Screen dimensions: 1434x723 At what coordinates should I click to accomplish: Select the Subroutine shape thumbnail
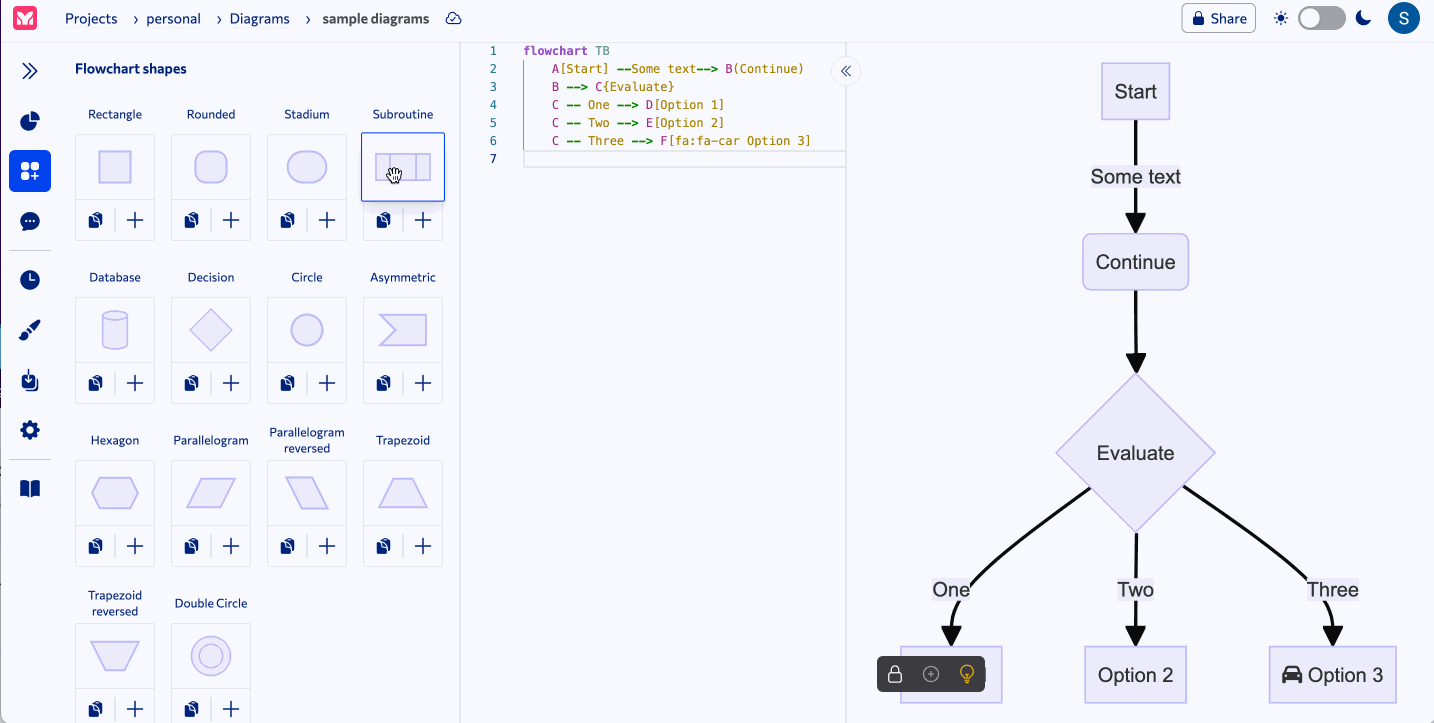point(403,167)
